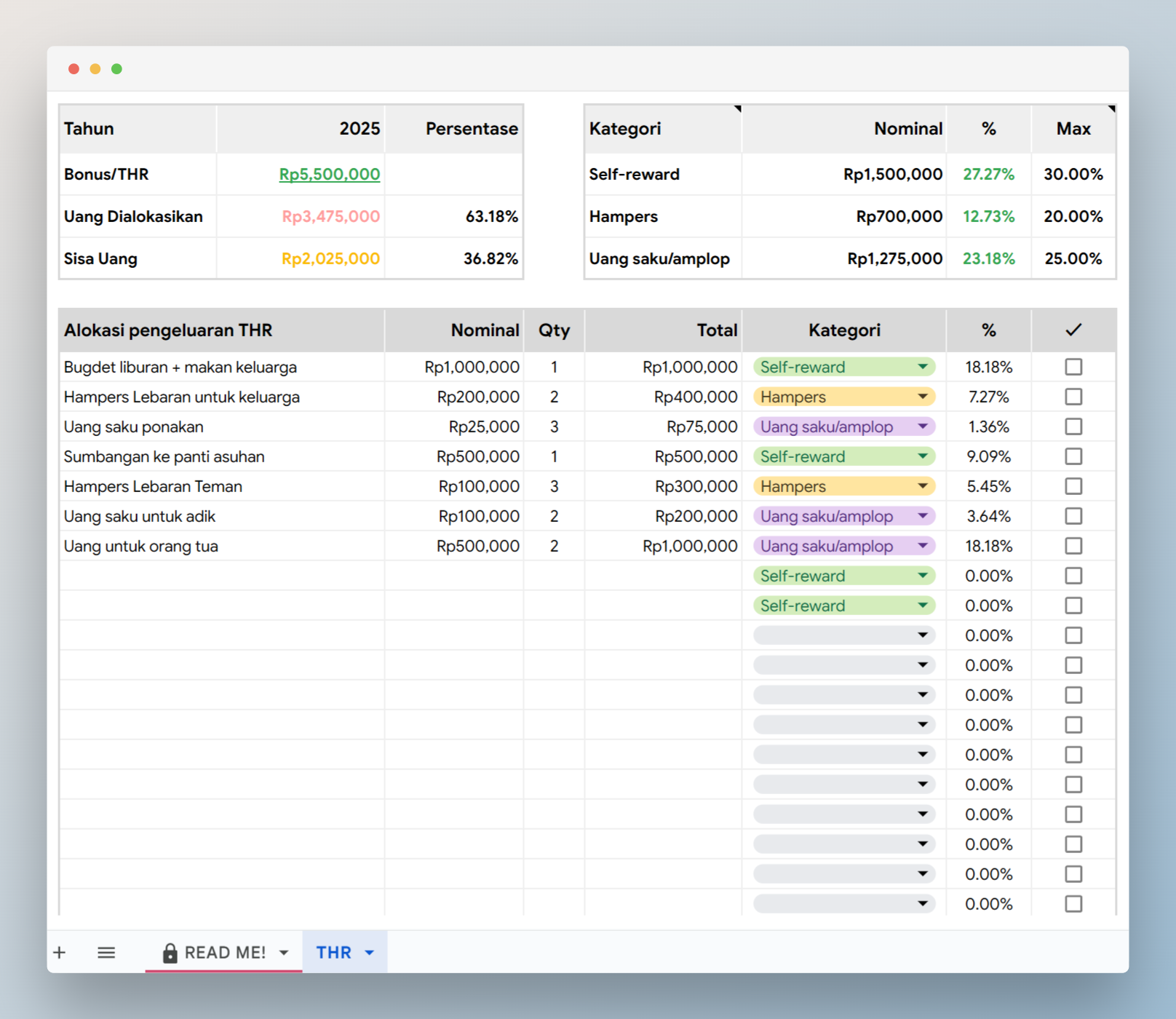Screen dimensions: 1176x1019
Task: Select the 12.73% green percentage cell
Action: click(988, 216)
